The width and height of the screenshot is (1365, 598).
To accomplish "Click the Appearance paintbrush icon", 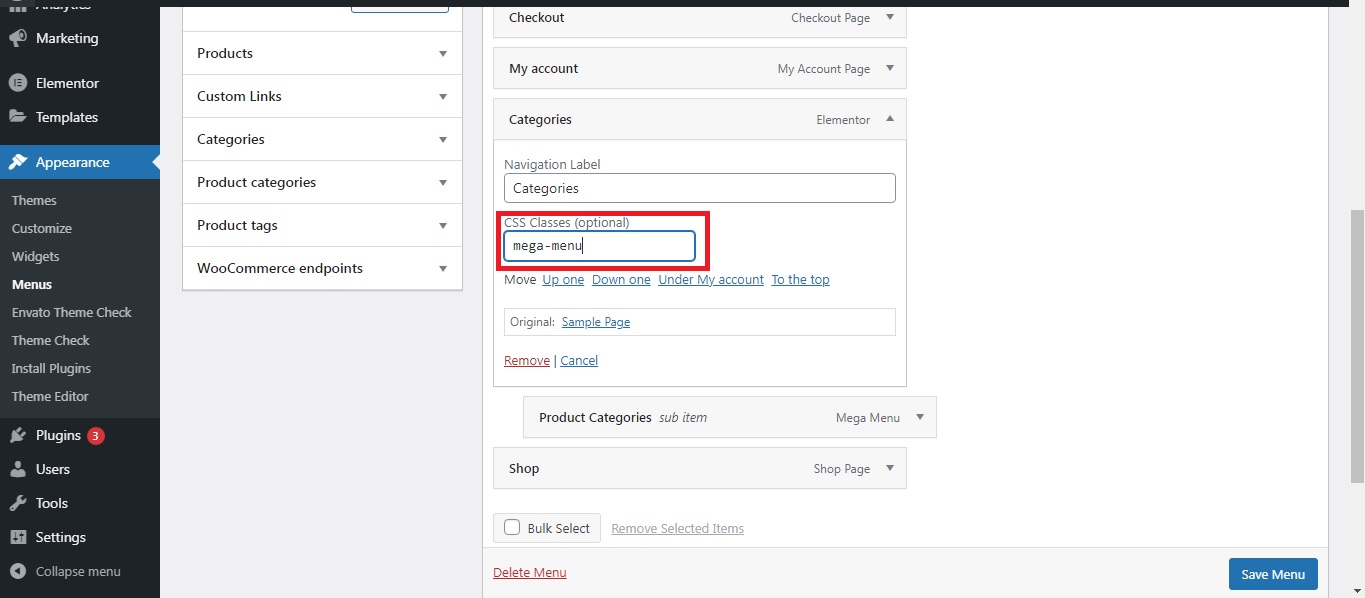I will 17,162.
